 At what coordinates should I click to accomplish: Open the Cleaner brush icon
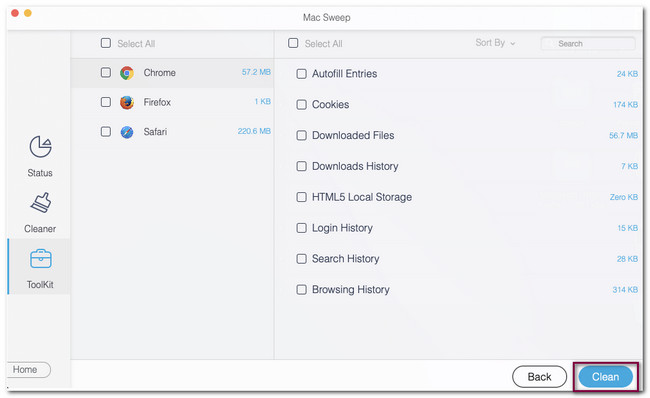(x=41, y=202)
